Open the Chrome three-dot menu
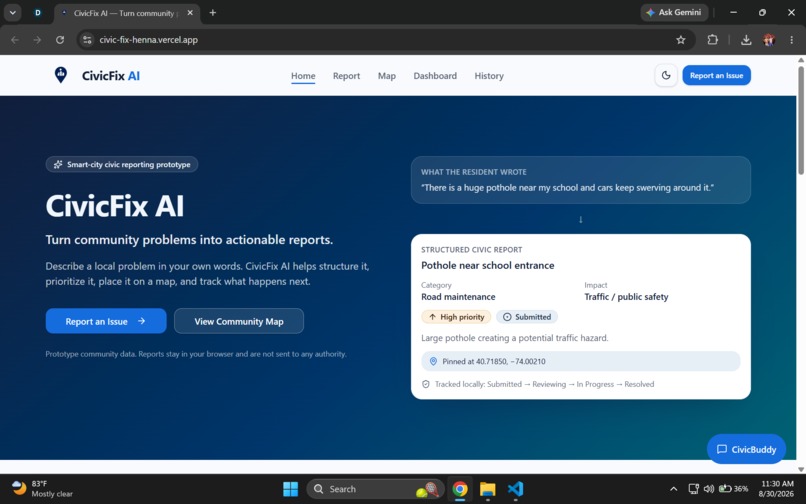Image resolution: width=806 pixels, height=504 pixels. (x=791, y=40)
